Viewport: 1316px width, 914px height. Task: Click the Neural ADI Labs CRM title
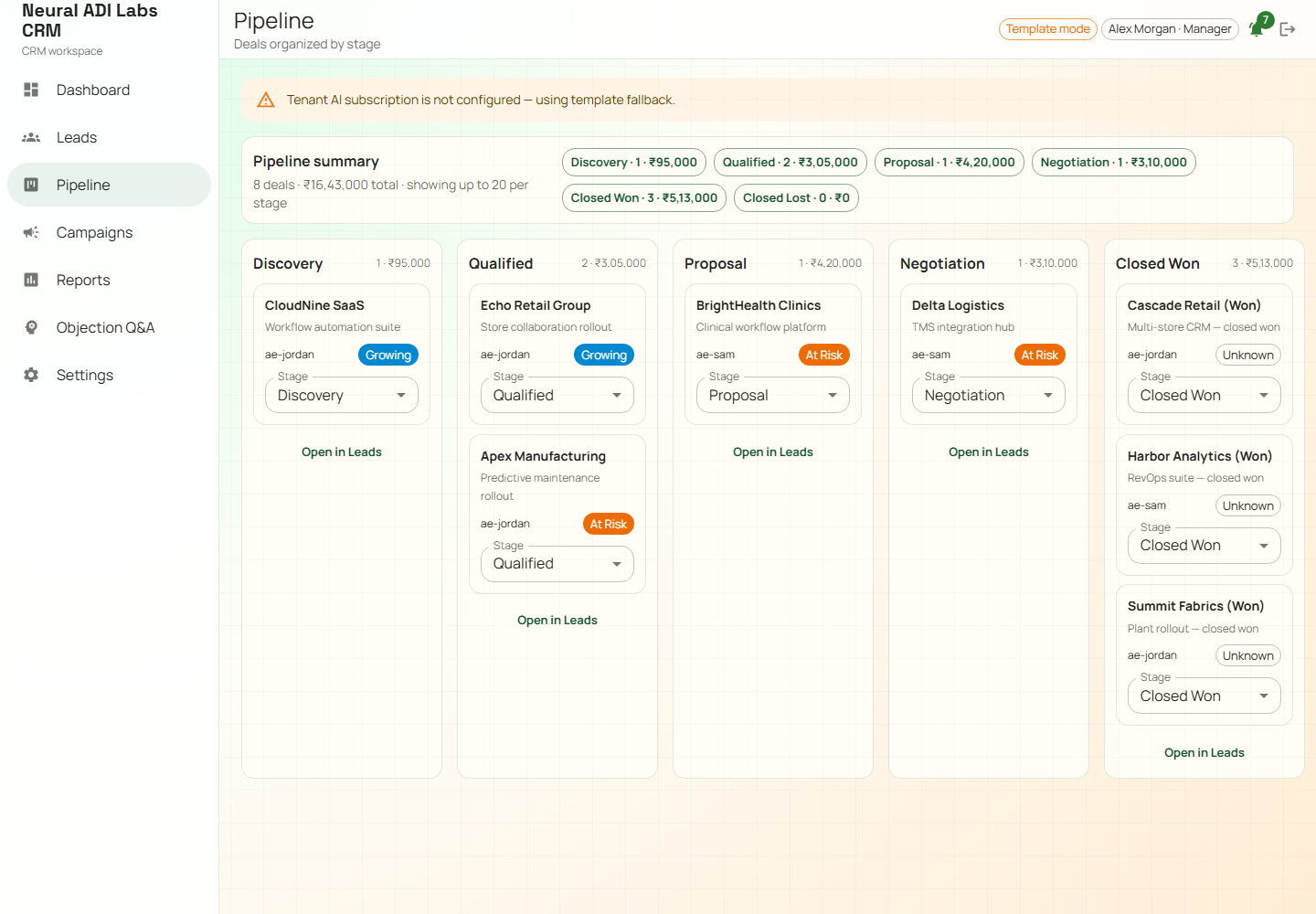(90, 20)
